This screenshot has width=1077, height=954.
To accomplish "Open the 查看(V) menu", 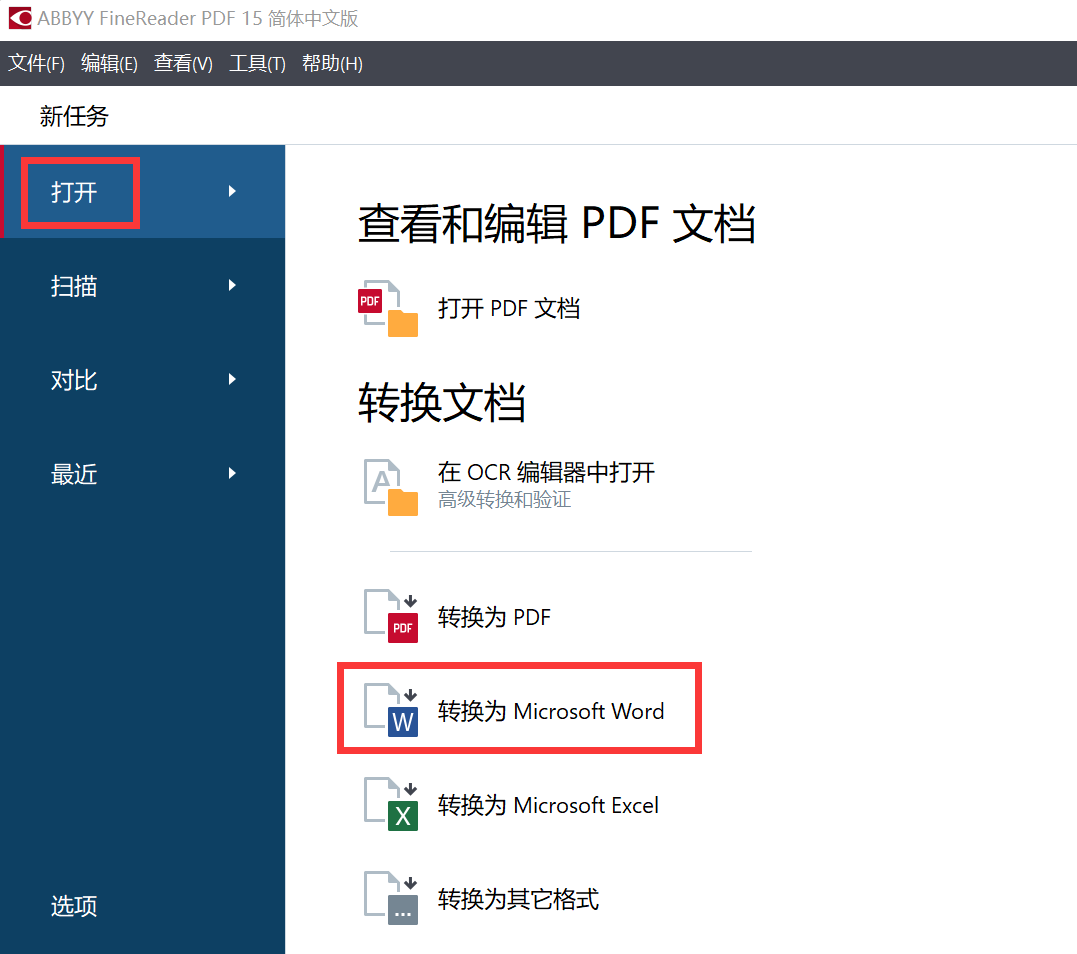I will pyautogui.click(x=183, y=63).
